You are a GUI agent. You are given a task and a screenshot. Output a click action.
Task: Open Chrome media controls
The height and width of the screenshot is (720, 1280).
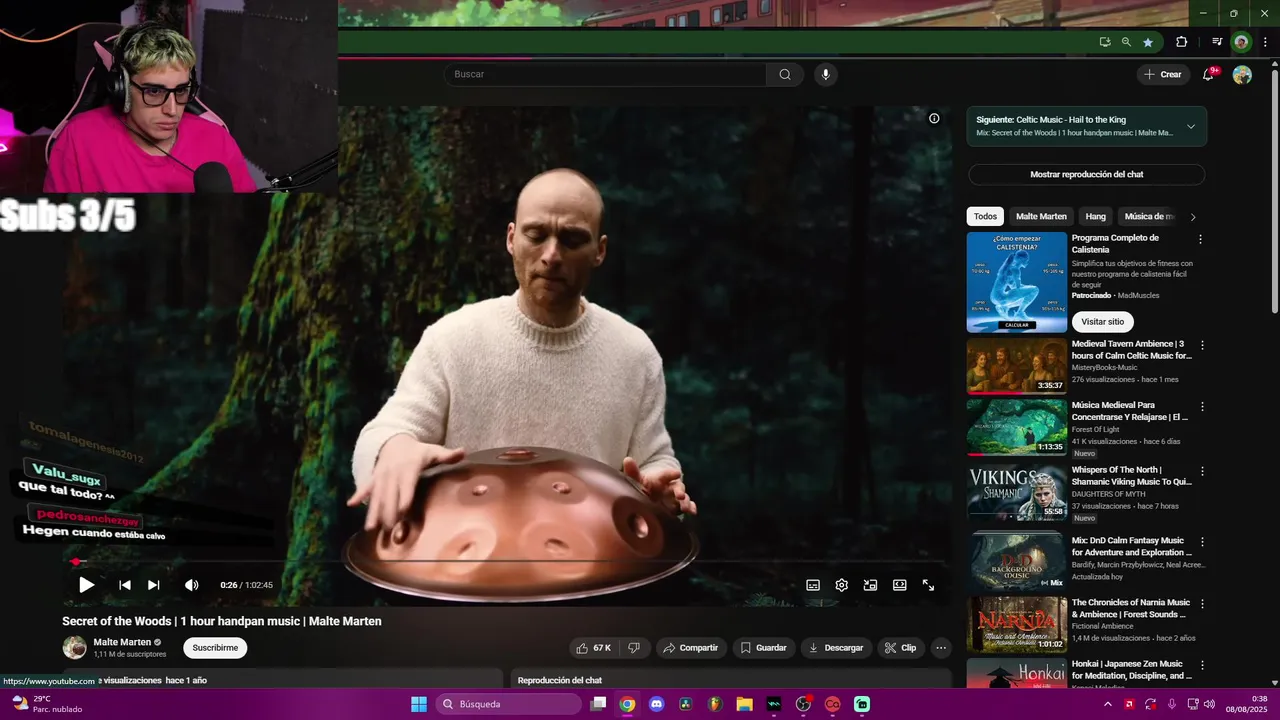[x=1217, y=42]
